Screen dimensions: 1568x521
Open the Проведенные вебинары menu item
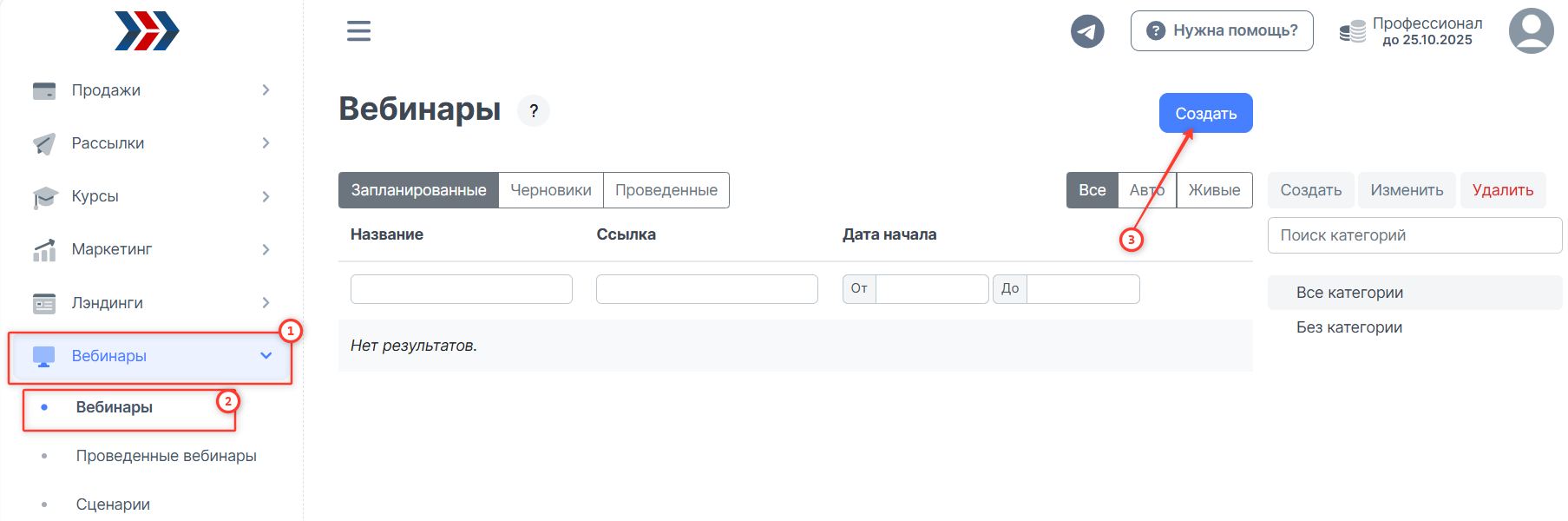click(x=167, y=455)
